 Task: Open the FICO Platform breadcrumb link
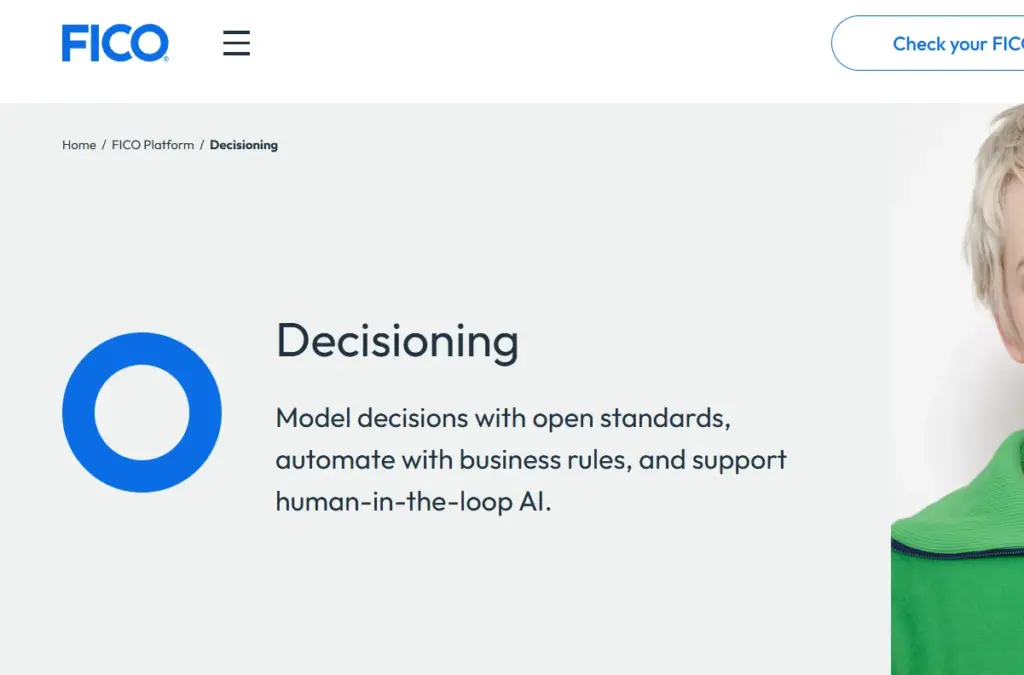(153, 145)
